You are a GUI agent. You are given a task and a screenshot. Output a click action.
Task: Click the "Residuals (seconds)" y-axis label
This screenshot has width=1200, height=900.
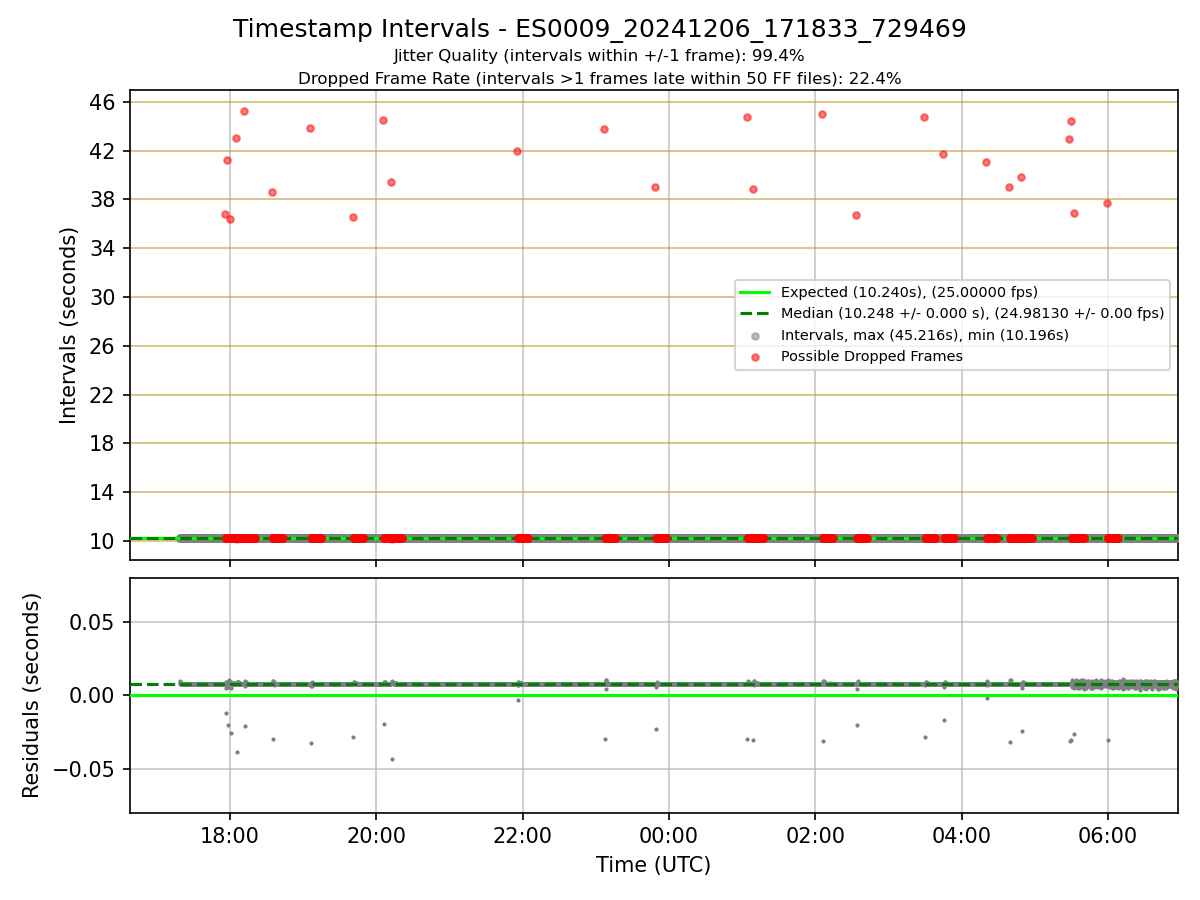coord(32,695)
